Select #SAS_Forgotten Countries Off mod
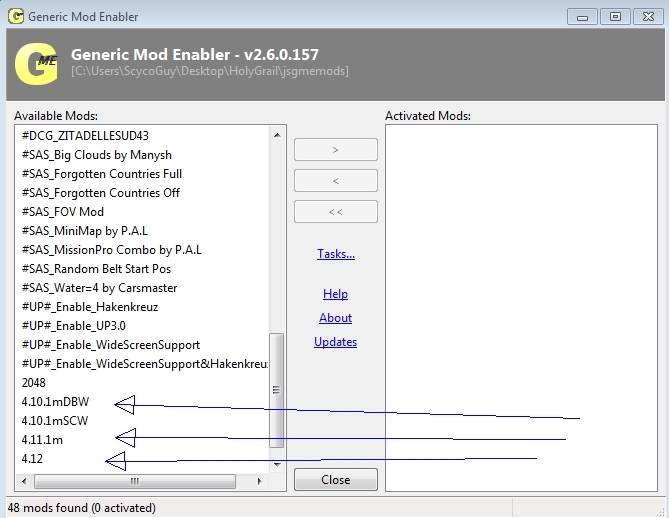669x518 pixels. click(x=101, y=193)
